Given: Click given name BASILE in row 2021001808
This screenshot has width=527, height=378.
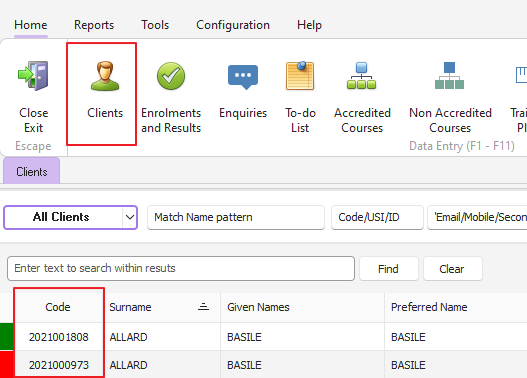Looking at the screenshot, I should [244, 337].
